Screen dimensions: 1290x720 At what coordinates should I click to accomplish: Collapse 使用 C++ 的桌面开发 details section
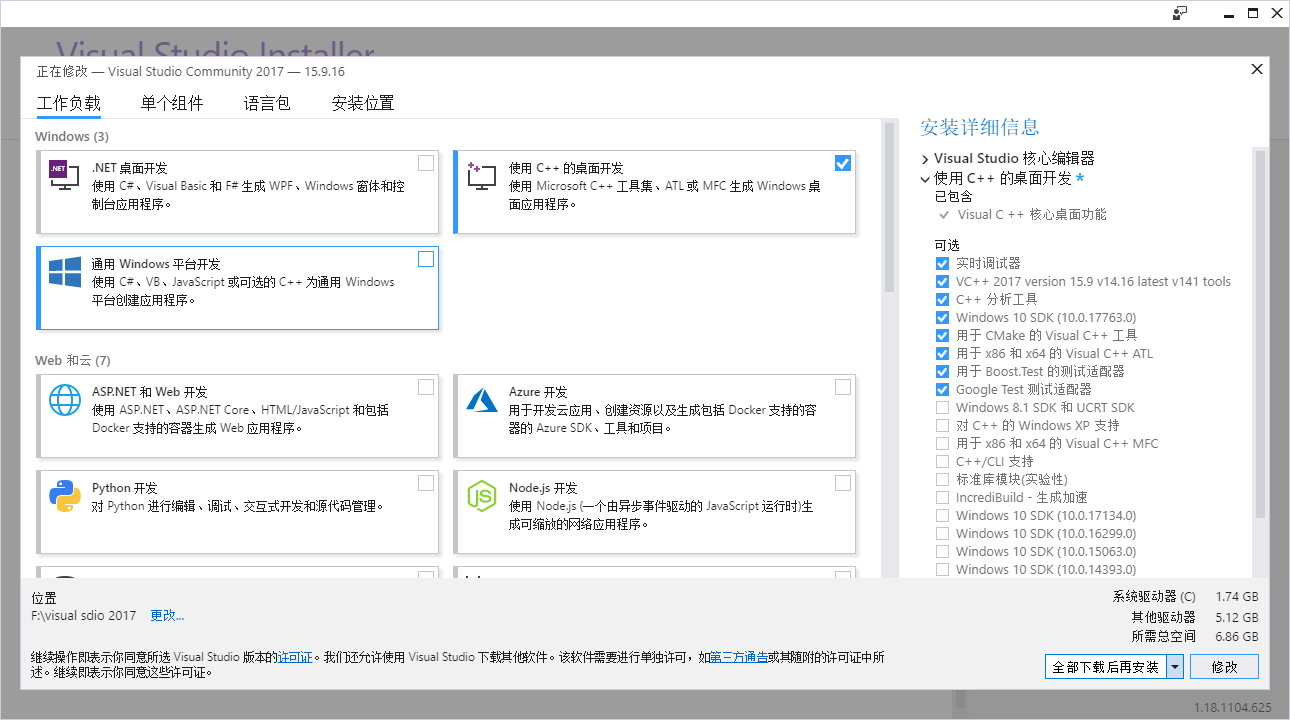pos(925,179)
